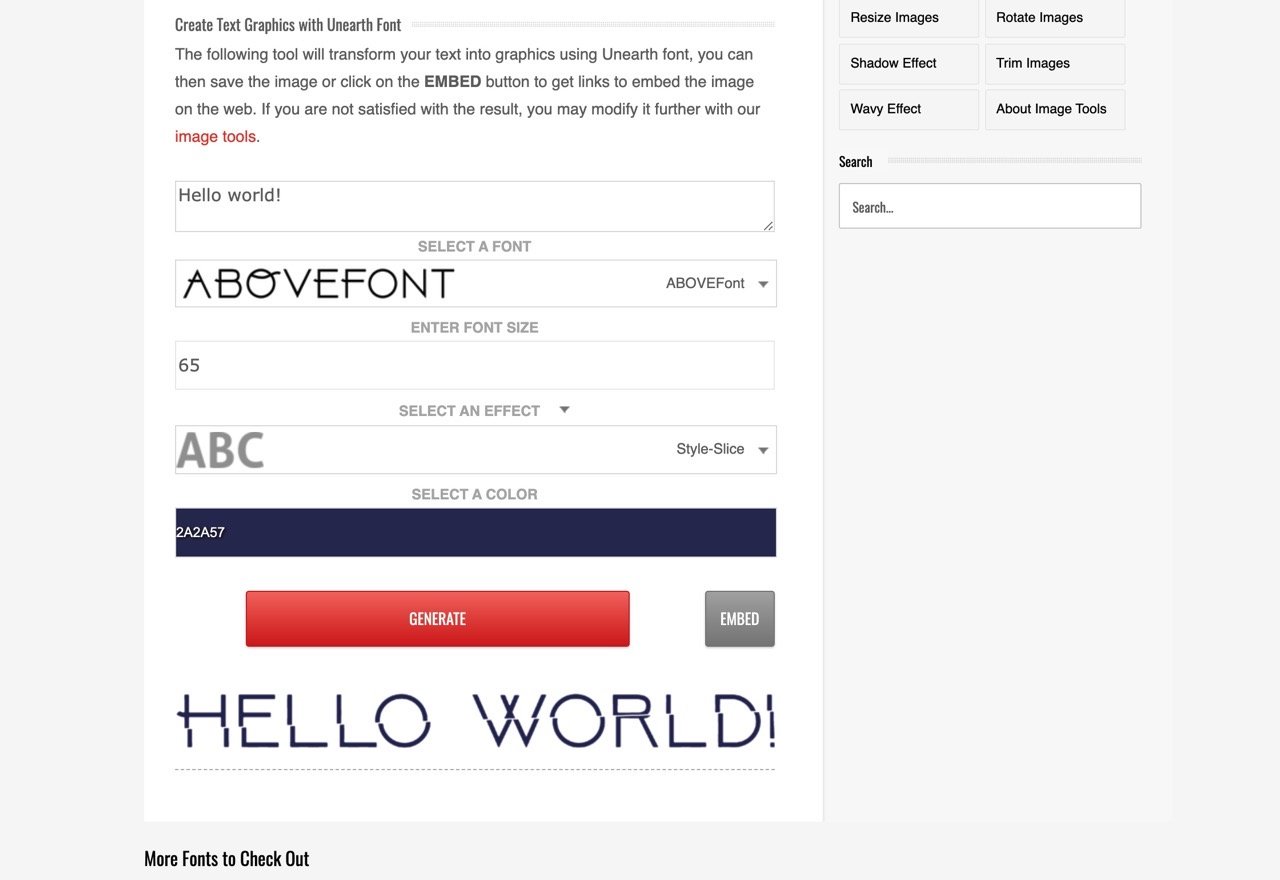The image size is (1280, 880).
Task: Click the font size field showing 65
Action: coord(474,365)
